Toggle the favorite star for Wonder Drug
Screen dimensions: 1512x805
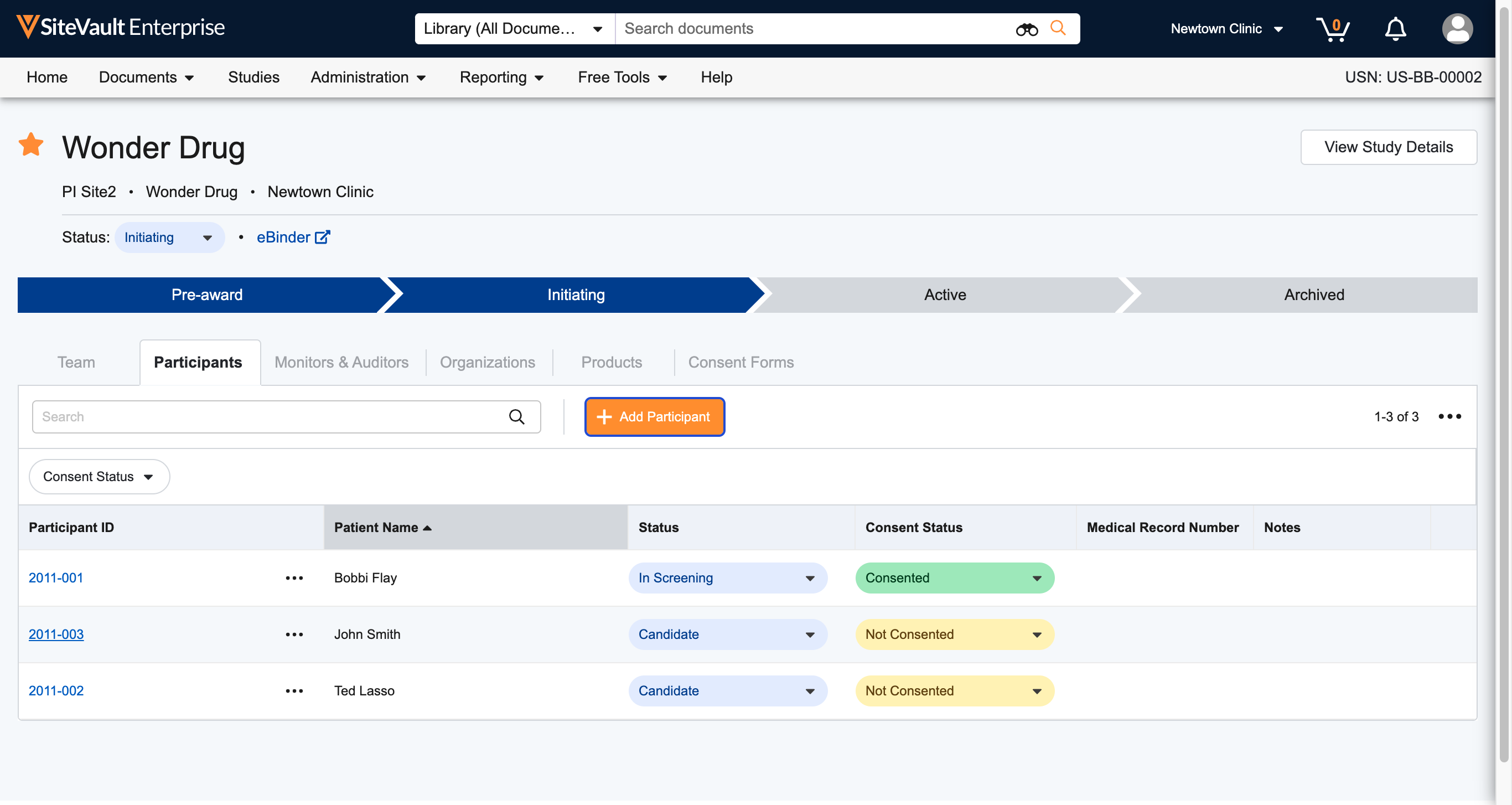pos(31,145)
